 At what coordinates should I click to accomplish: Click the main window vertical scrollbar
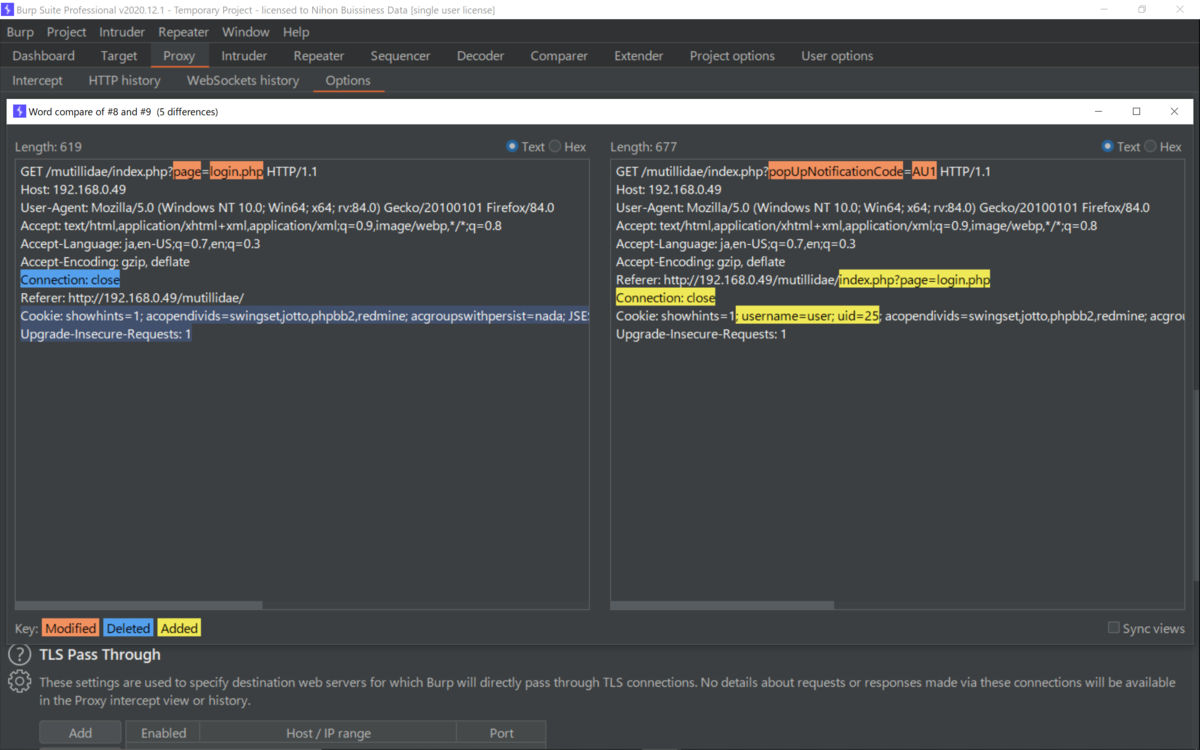click(x=1195, y=483)
